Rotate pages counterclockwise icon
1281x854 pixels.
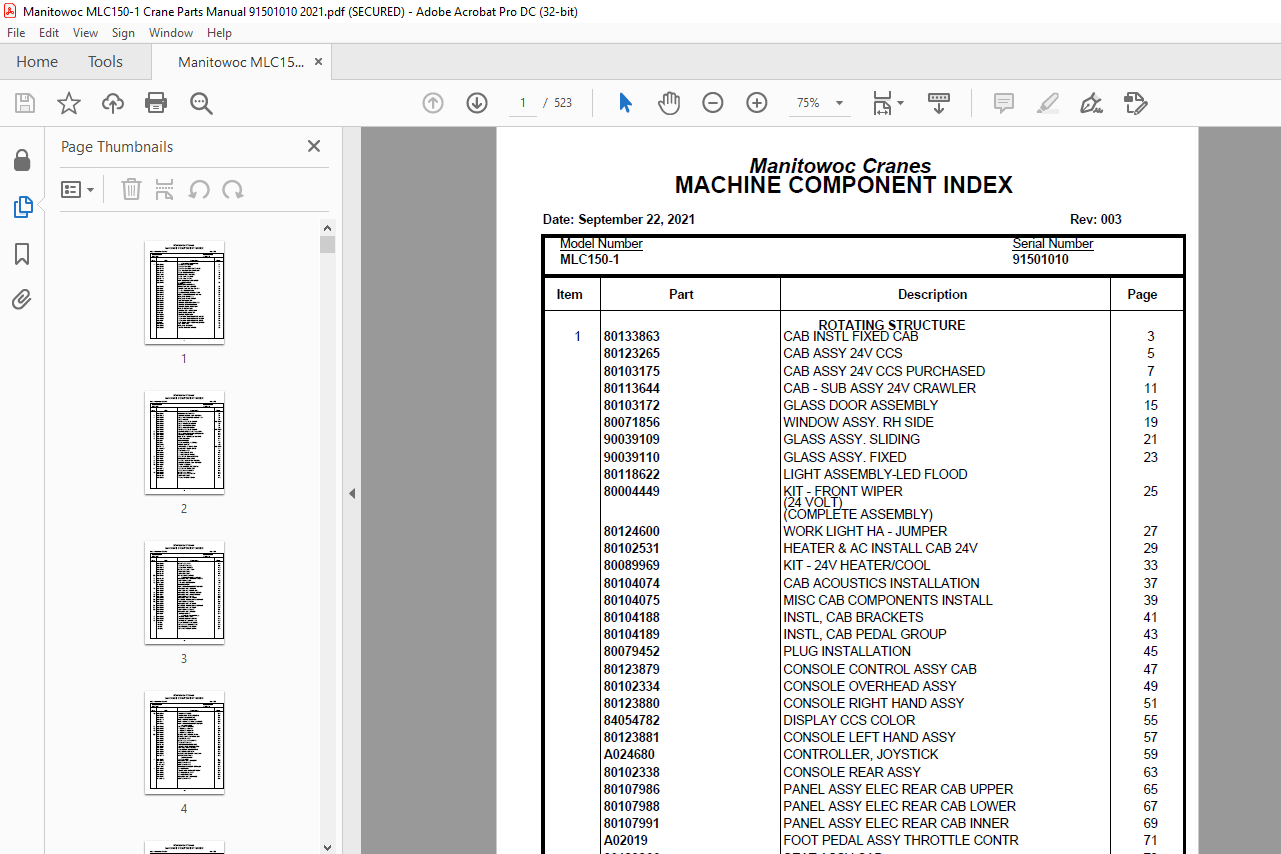pyautogui.click(x=199, y=189)
